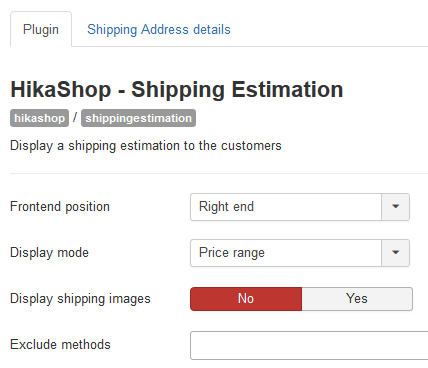Click the shippingestimation element badge
The image size is (428, 368).
138,118
